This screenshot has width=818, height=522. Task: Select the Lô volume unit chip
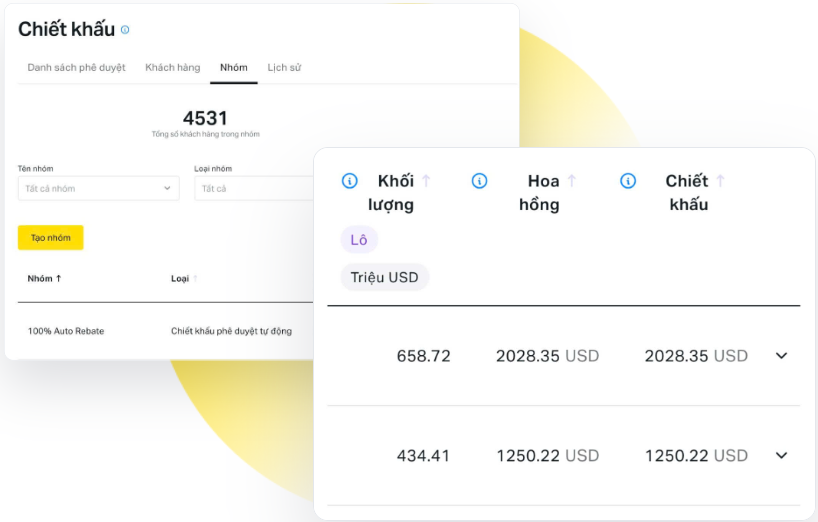(359, 240)
